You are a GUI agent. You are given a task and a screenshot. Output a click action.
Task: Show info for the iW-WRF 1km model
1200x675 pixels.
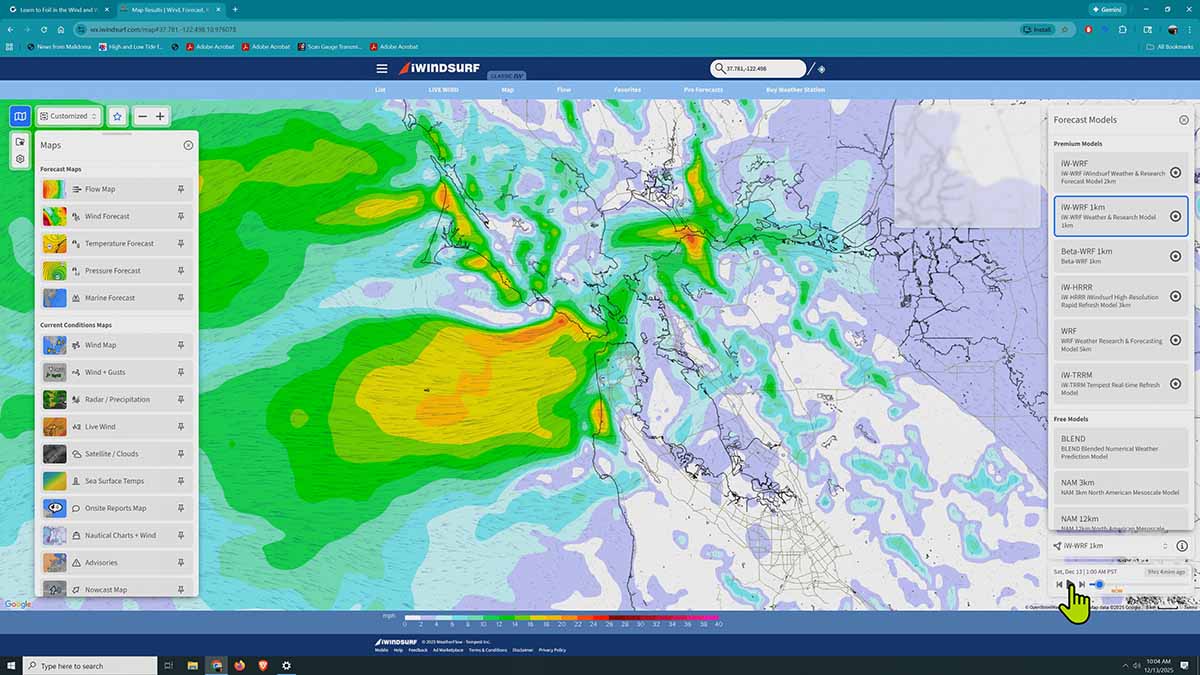tap(1182, 546)
